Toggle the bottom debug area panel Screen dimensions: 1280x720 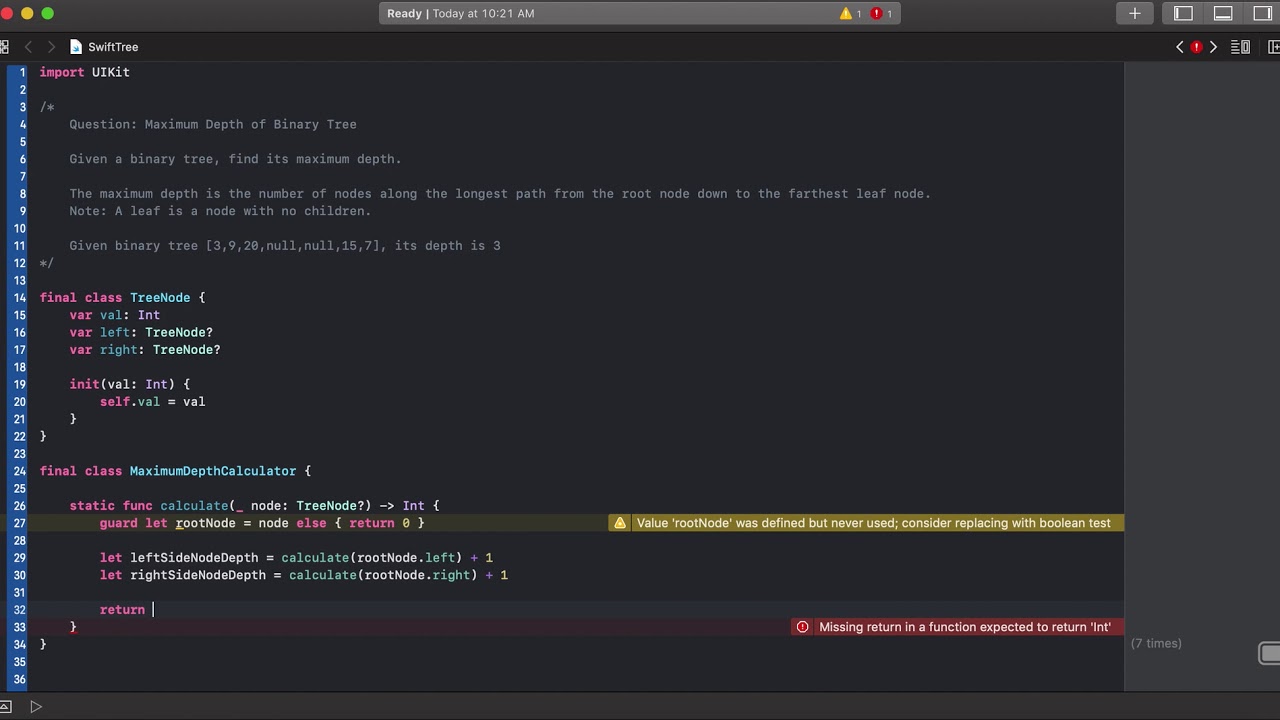(1223, 13)
